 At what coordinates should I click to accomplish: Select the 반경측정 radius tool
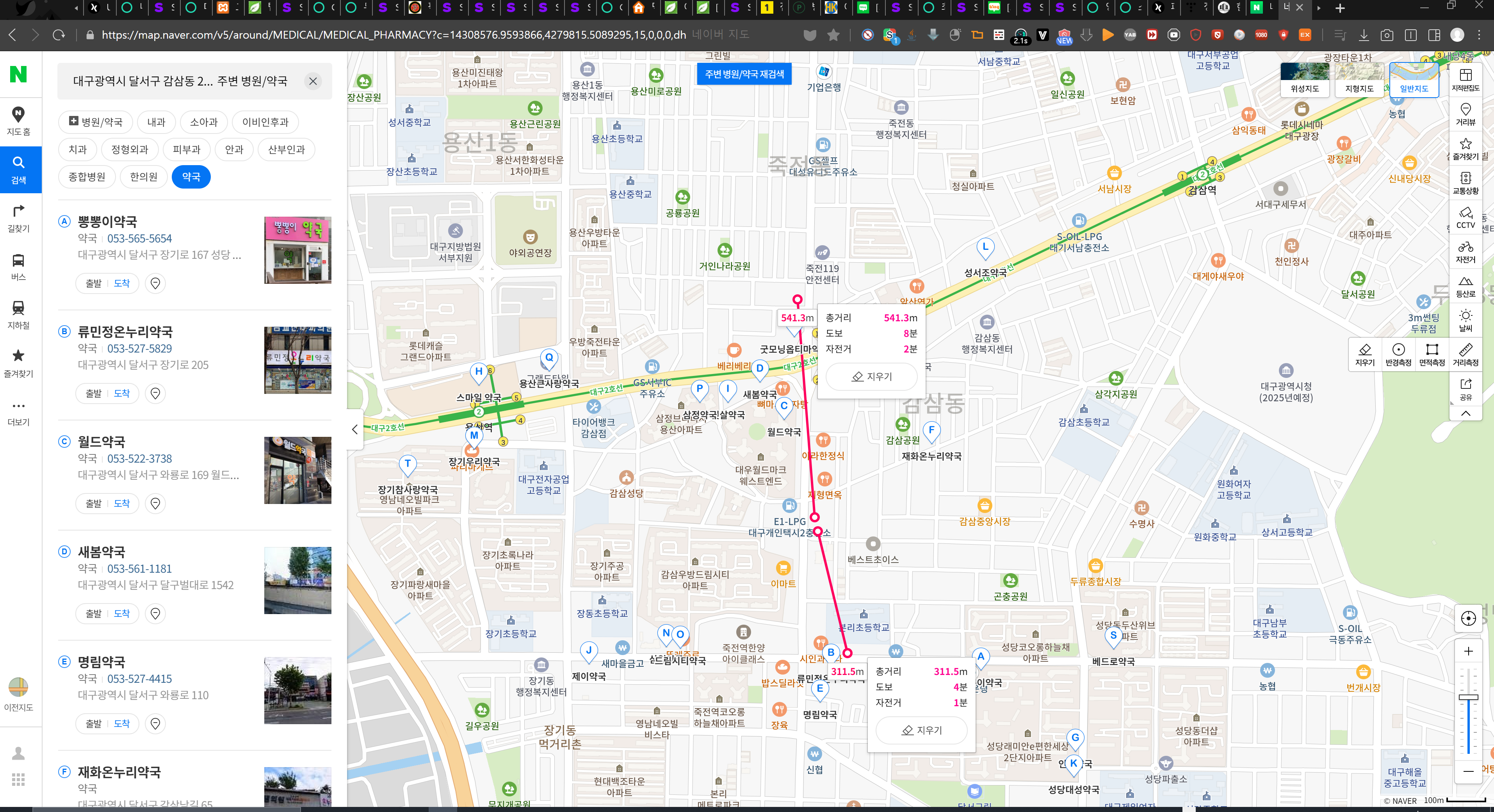point(1398,355)
